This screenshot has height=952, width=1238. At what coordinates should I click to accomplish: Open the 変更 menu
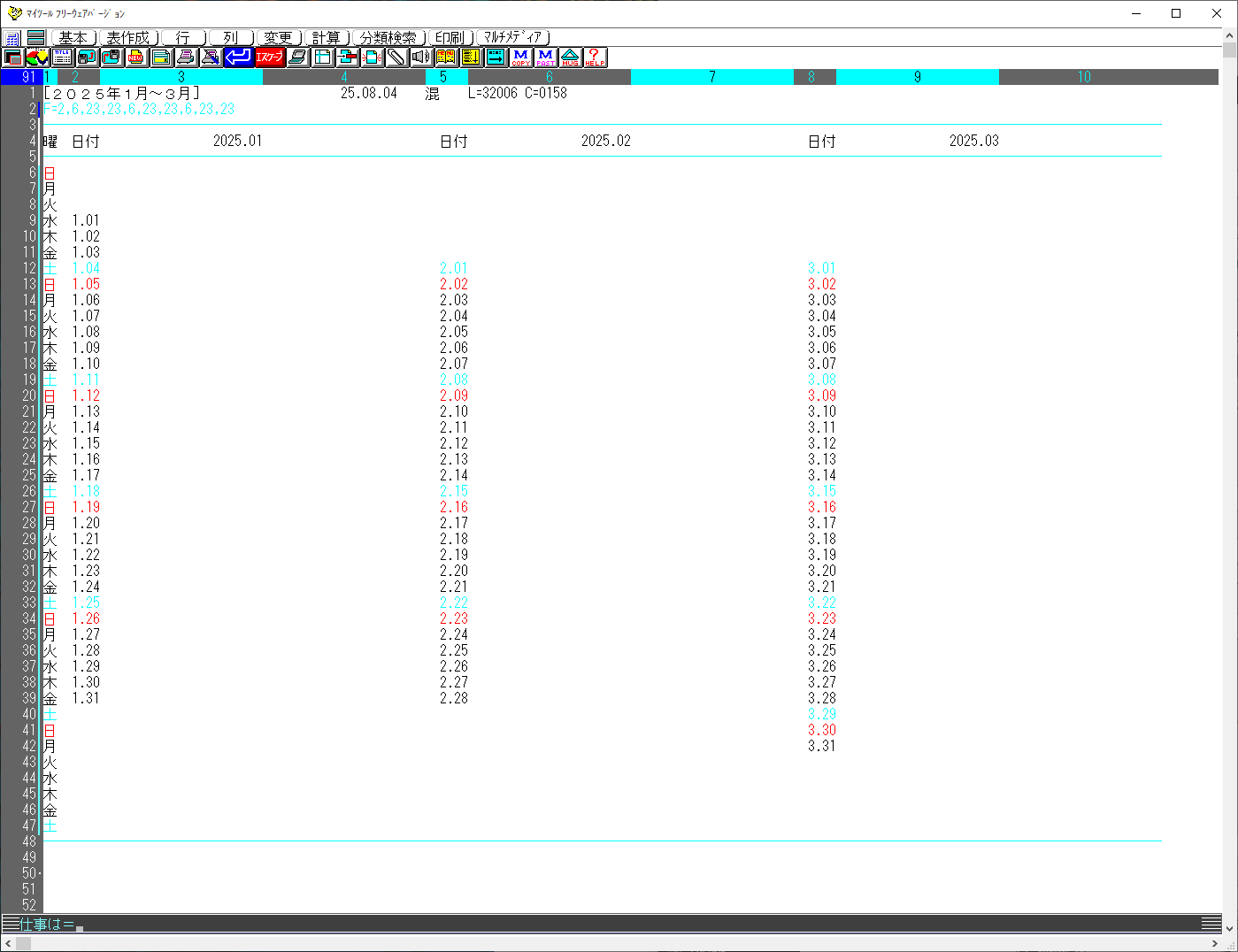(279, 37)
